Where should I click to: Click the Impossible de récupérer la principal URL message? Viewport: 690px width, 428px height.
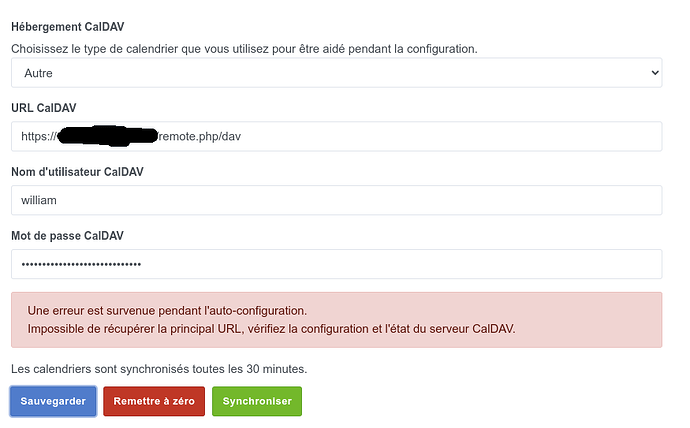coord(271,329)
